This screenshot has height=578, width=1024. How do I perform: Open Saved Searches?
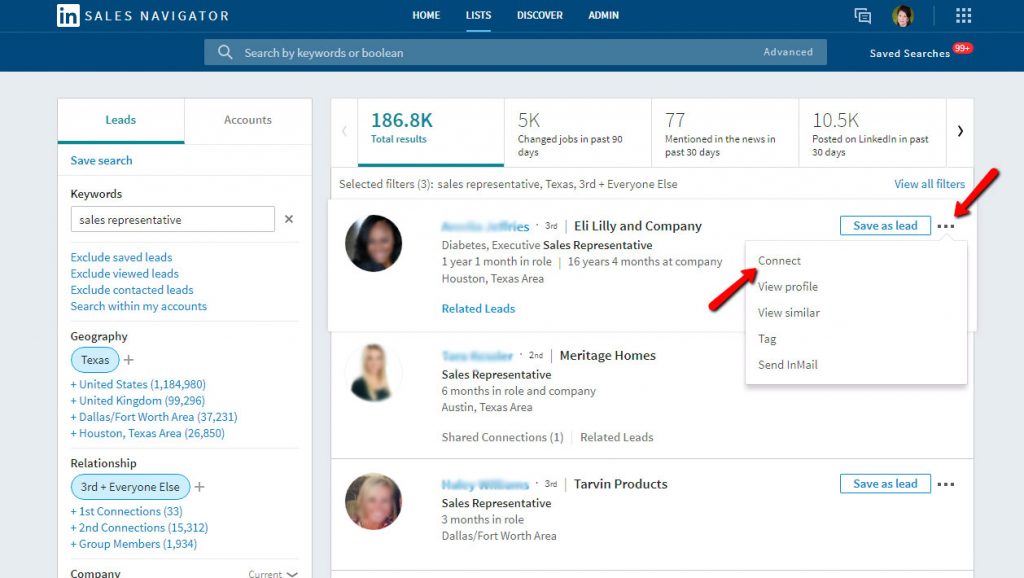(x=909, y=54)
